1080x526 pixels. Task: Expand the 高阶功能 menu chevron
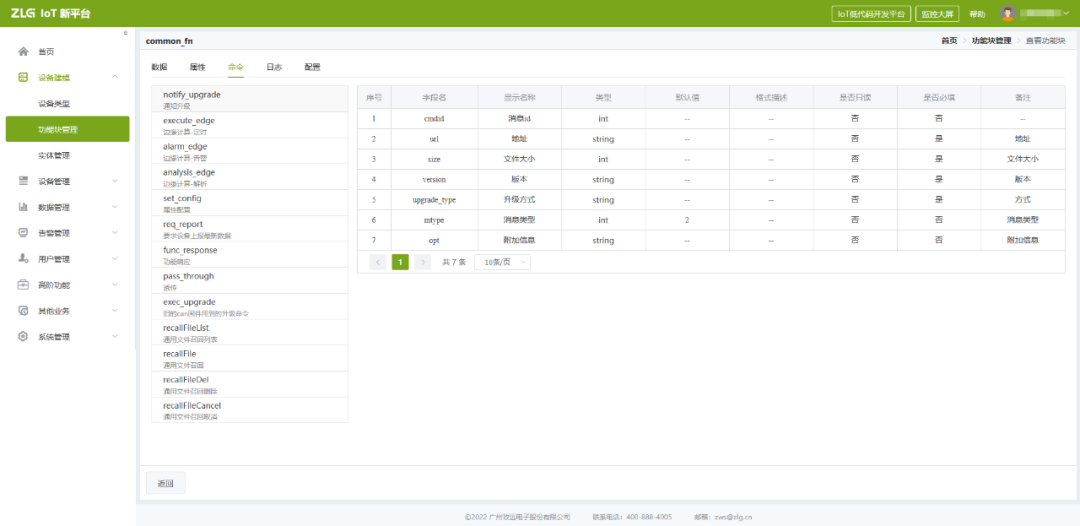pyautogui.click(x=114, y=285)
